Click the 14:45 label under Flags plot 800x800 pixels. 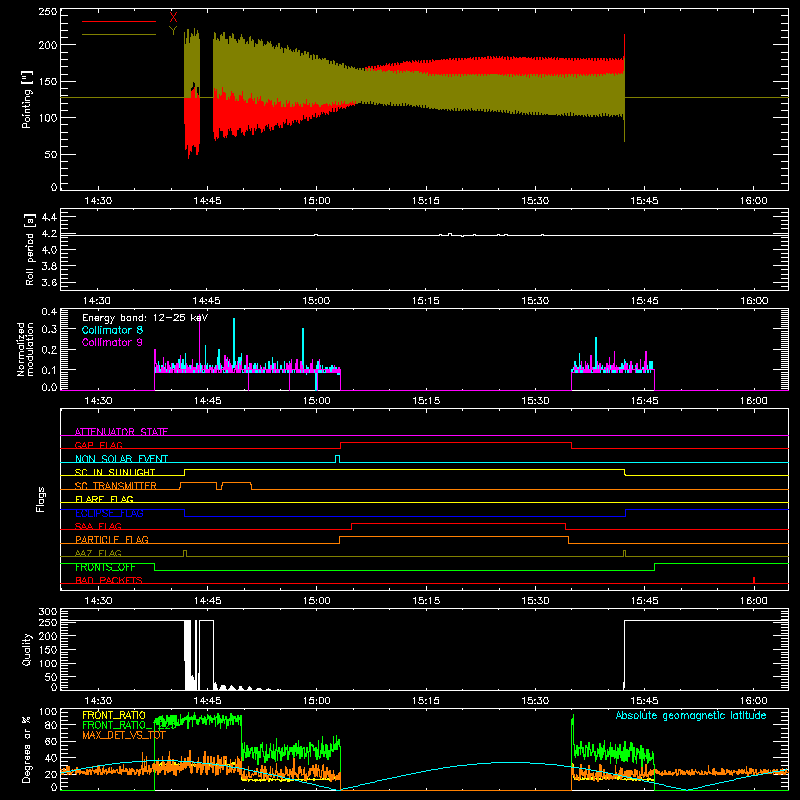click(x=207, y=601)
